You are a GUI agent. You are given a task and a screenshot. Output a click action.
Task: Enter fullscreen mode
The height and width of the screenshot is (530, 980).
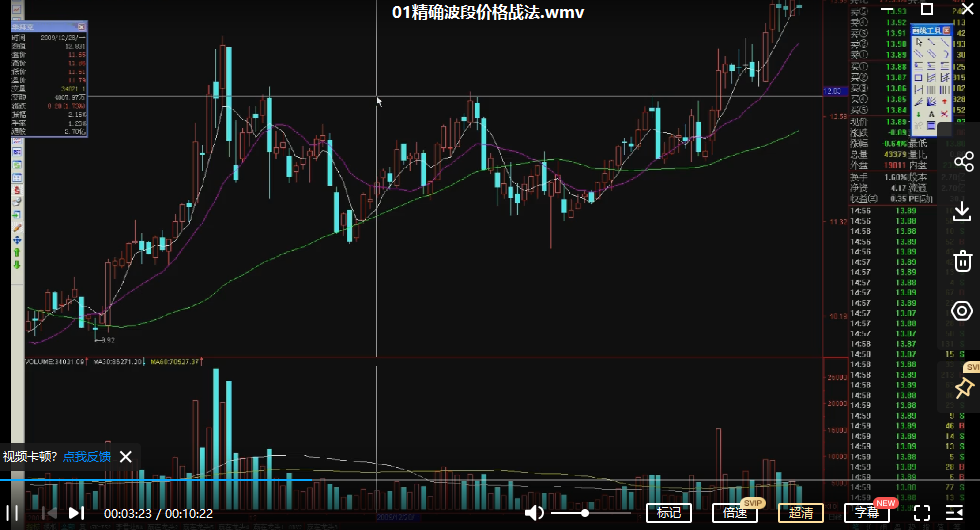coord(922,513)
